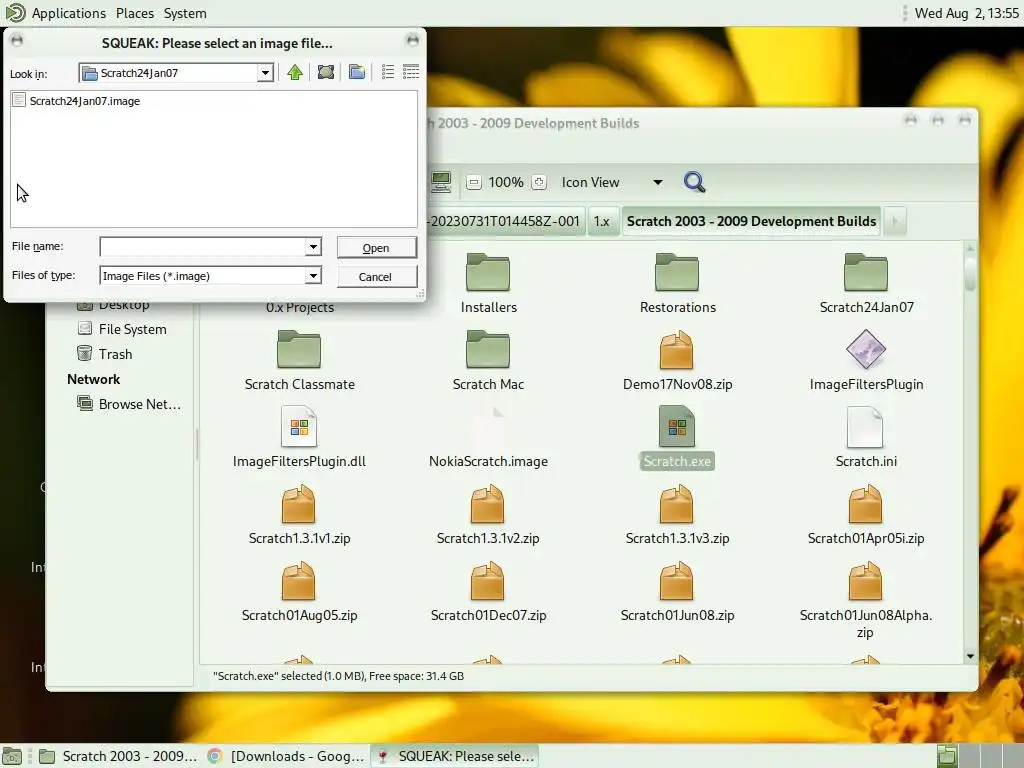
Task: Select Scratch 2003 - 2009 Development Builds breadcrumb
Action: point(752,221)
